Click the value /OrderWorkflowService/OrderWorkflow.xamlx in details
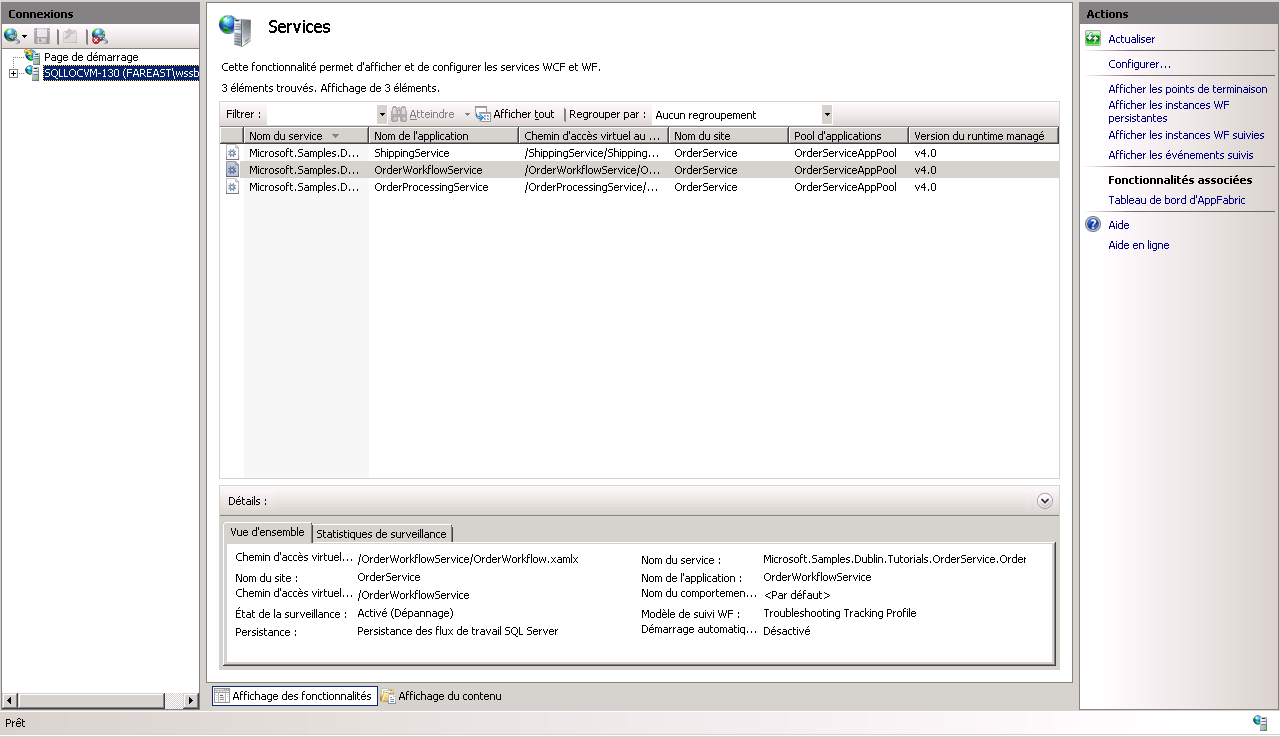The height and width of the screenshot is (738, 1280). [468, 559]
